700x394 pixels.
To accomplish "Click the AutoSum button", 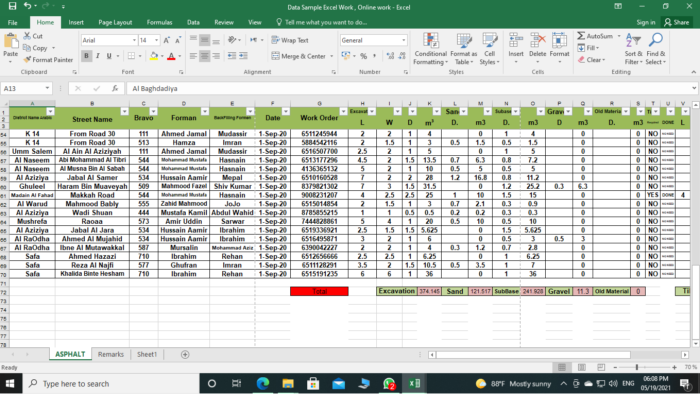I will (596, 36).
